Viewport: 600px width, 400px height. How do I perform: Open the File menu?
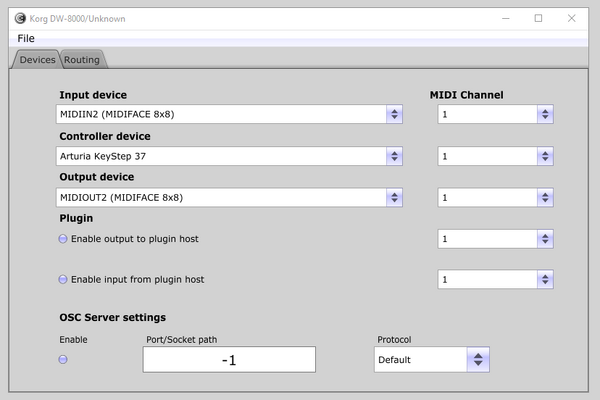26,38
